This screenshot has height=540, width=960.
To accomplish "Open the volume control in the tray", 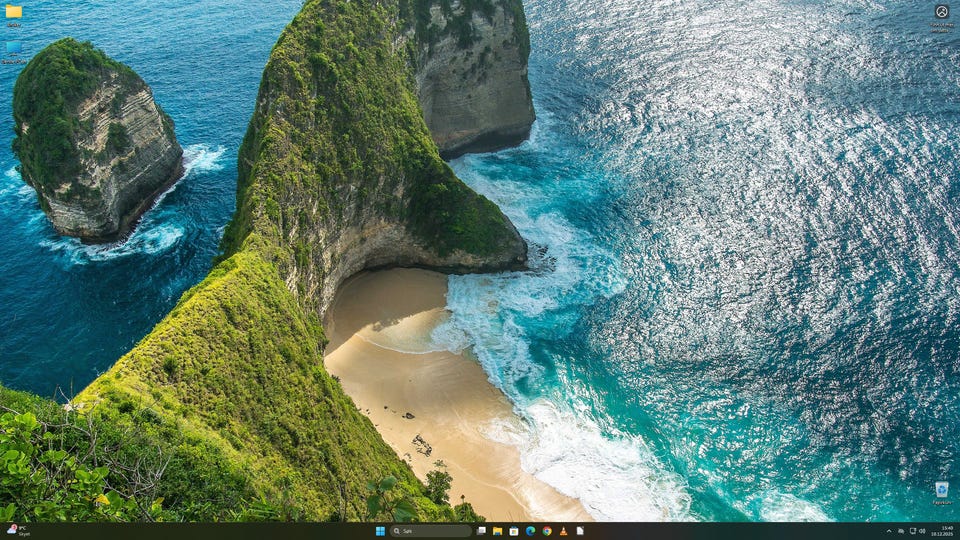I will coord(922,531).
